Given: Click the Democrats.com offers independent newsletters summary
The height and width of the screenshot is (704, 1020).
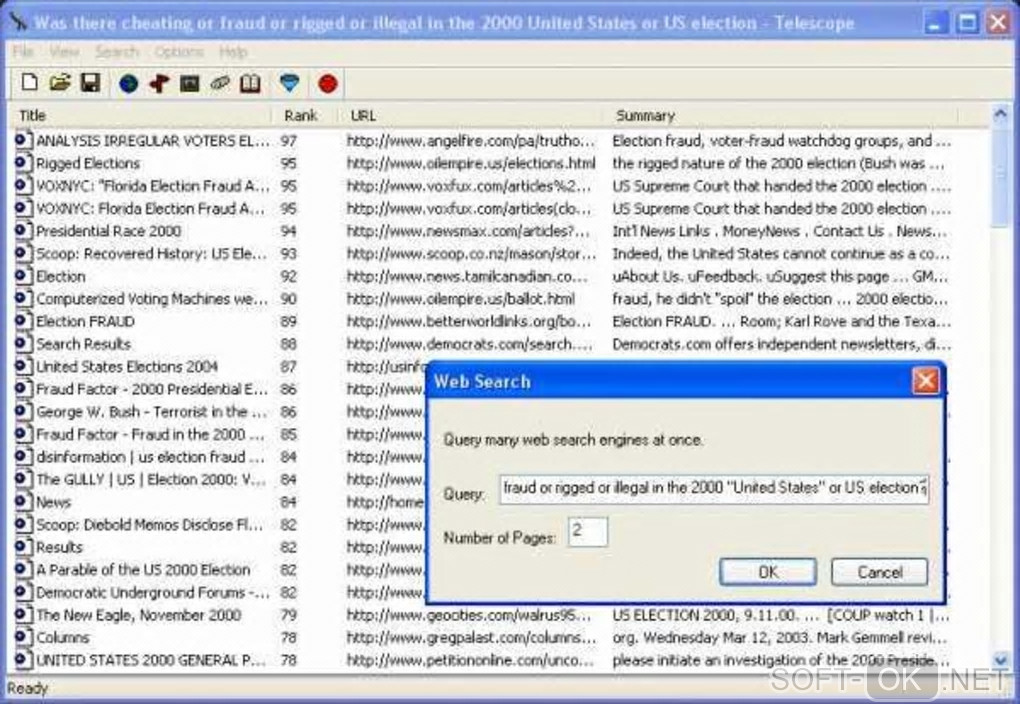Looking at the screenshot, I should 781,344.
